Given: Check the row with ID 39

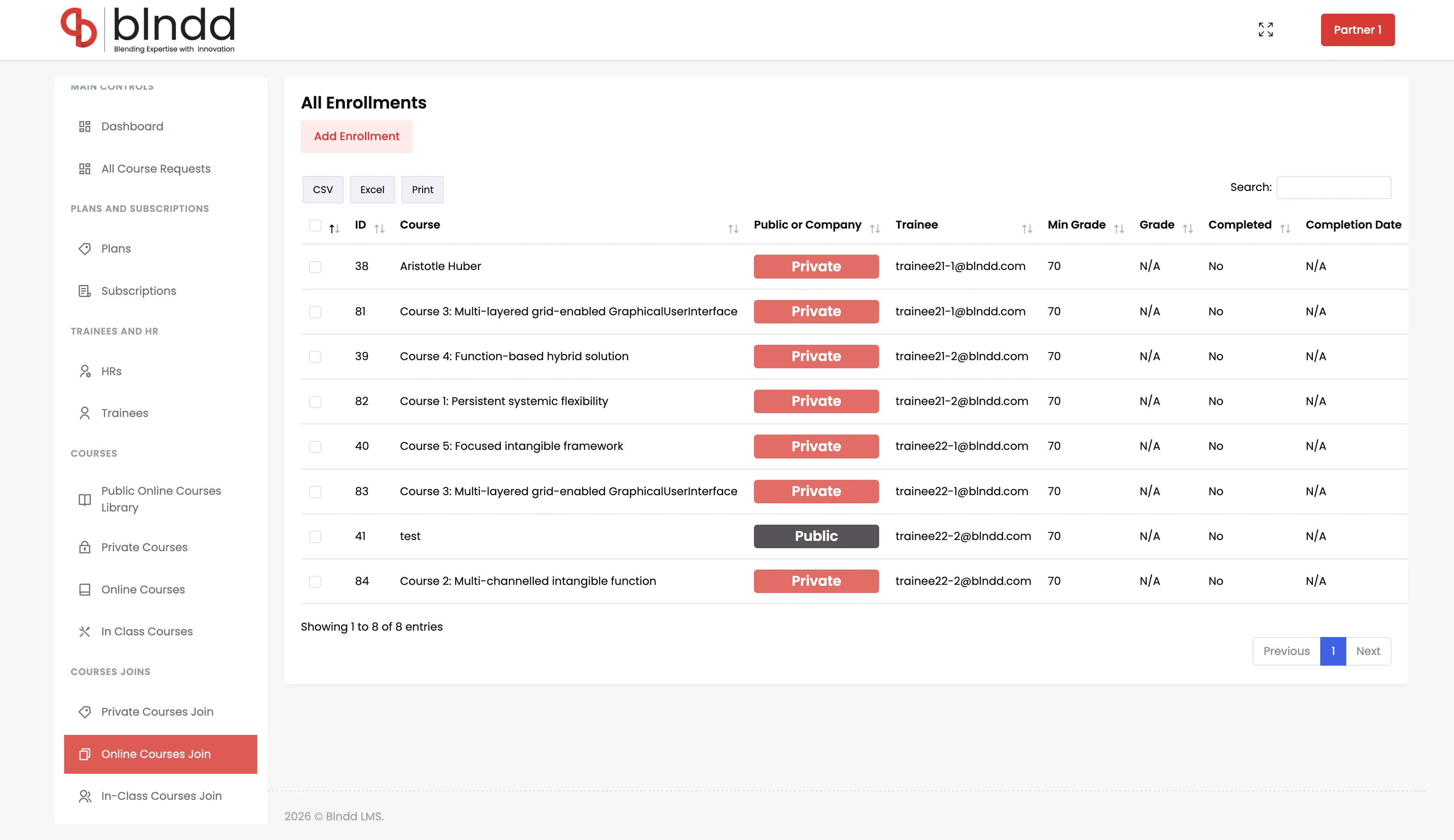Looking at the screenshot, I should [x=315, y=356].
